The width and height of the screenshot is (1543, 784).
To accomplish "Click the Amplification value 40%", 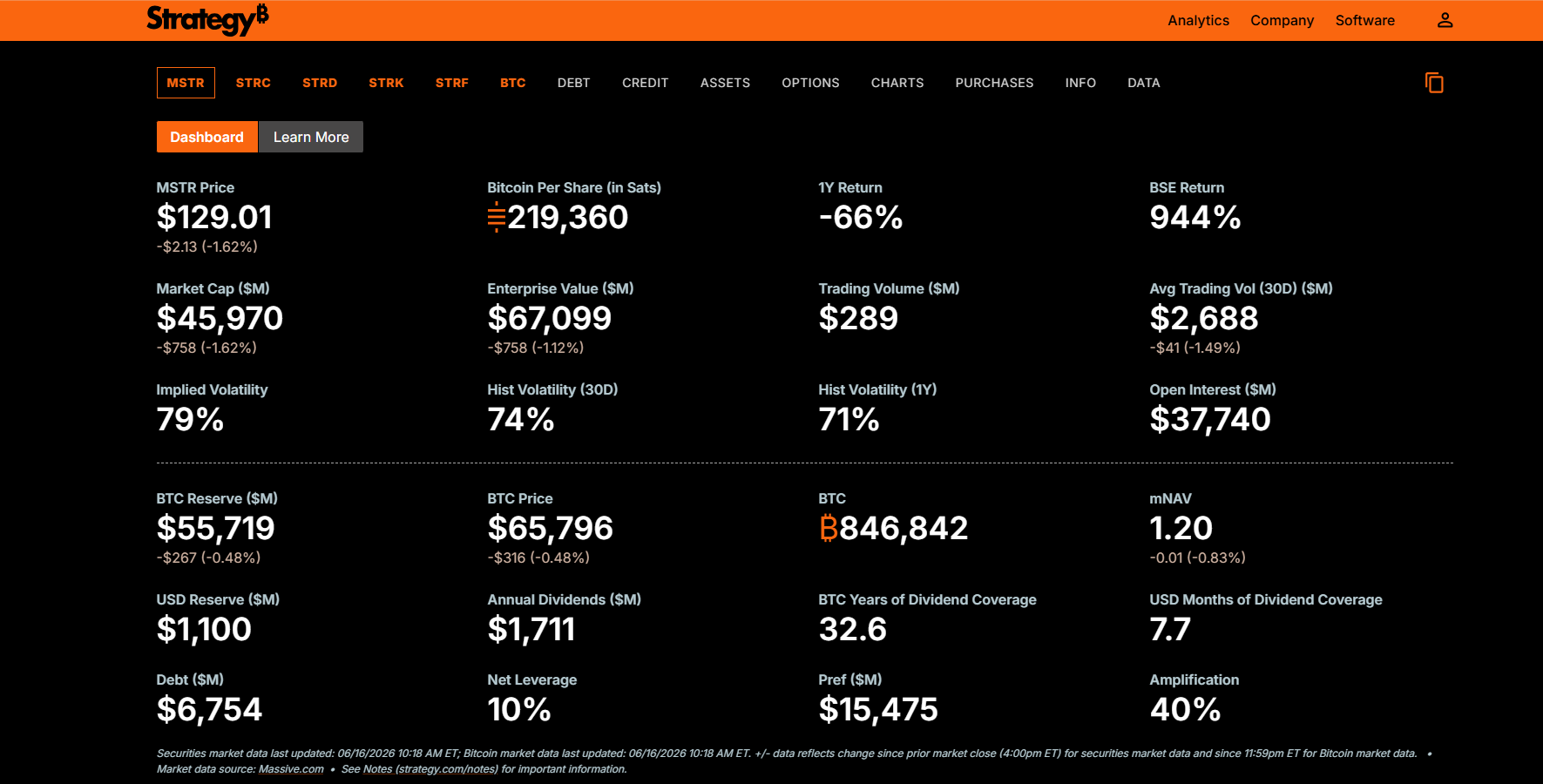I will point(1185,709).
